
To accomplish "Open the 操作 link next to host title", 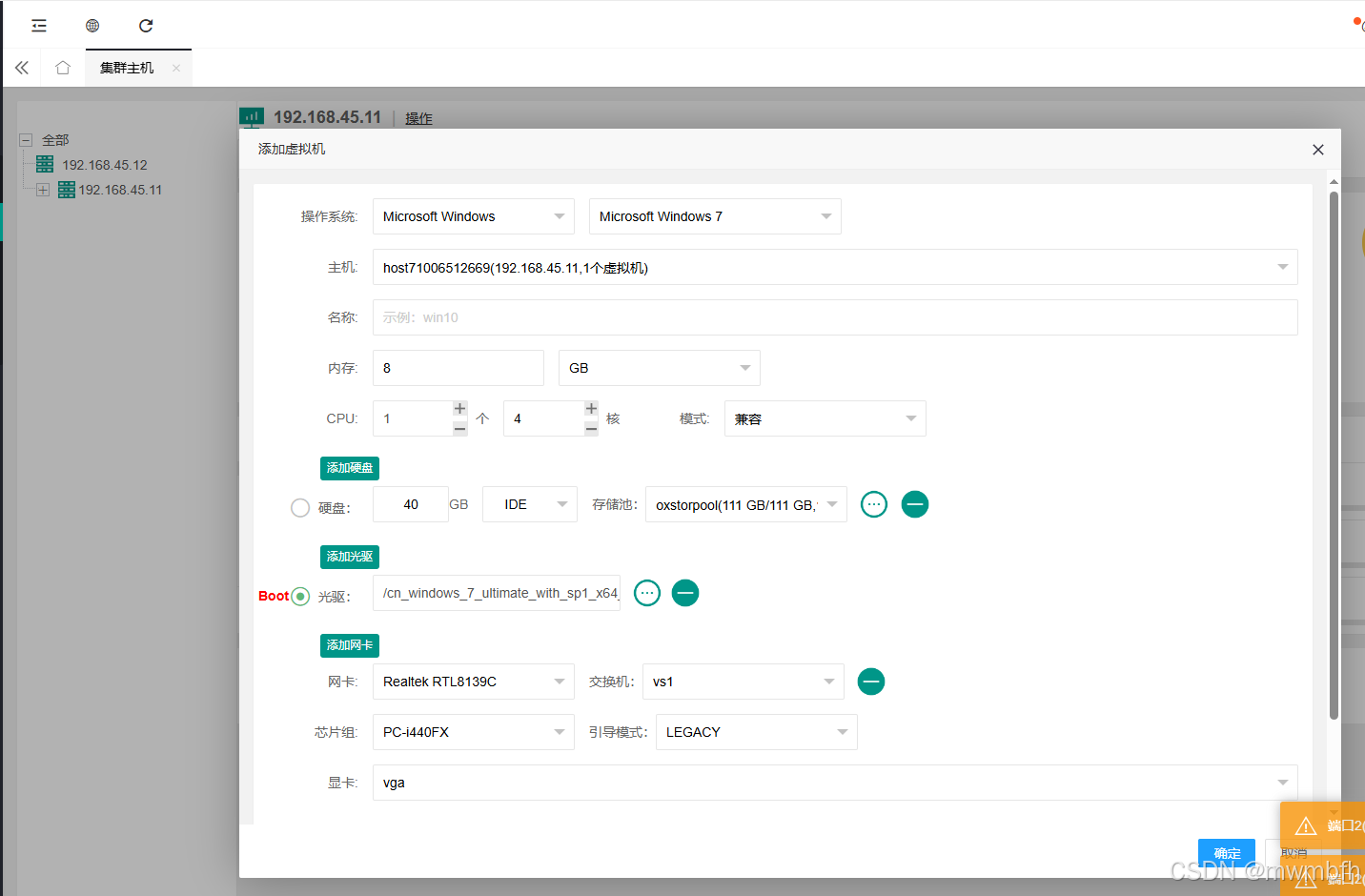I will coord(418,118).
